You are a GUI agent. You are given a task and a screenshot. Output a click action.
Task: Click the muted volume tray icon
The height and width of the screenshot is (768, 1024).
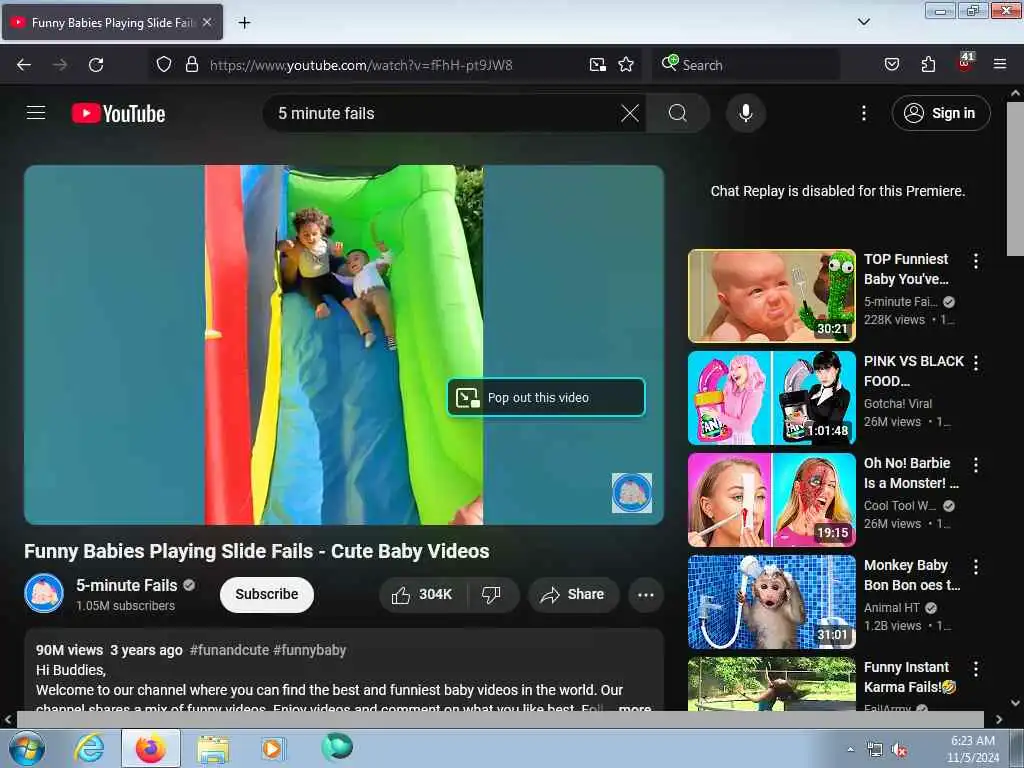[x=899, y=750]
